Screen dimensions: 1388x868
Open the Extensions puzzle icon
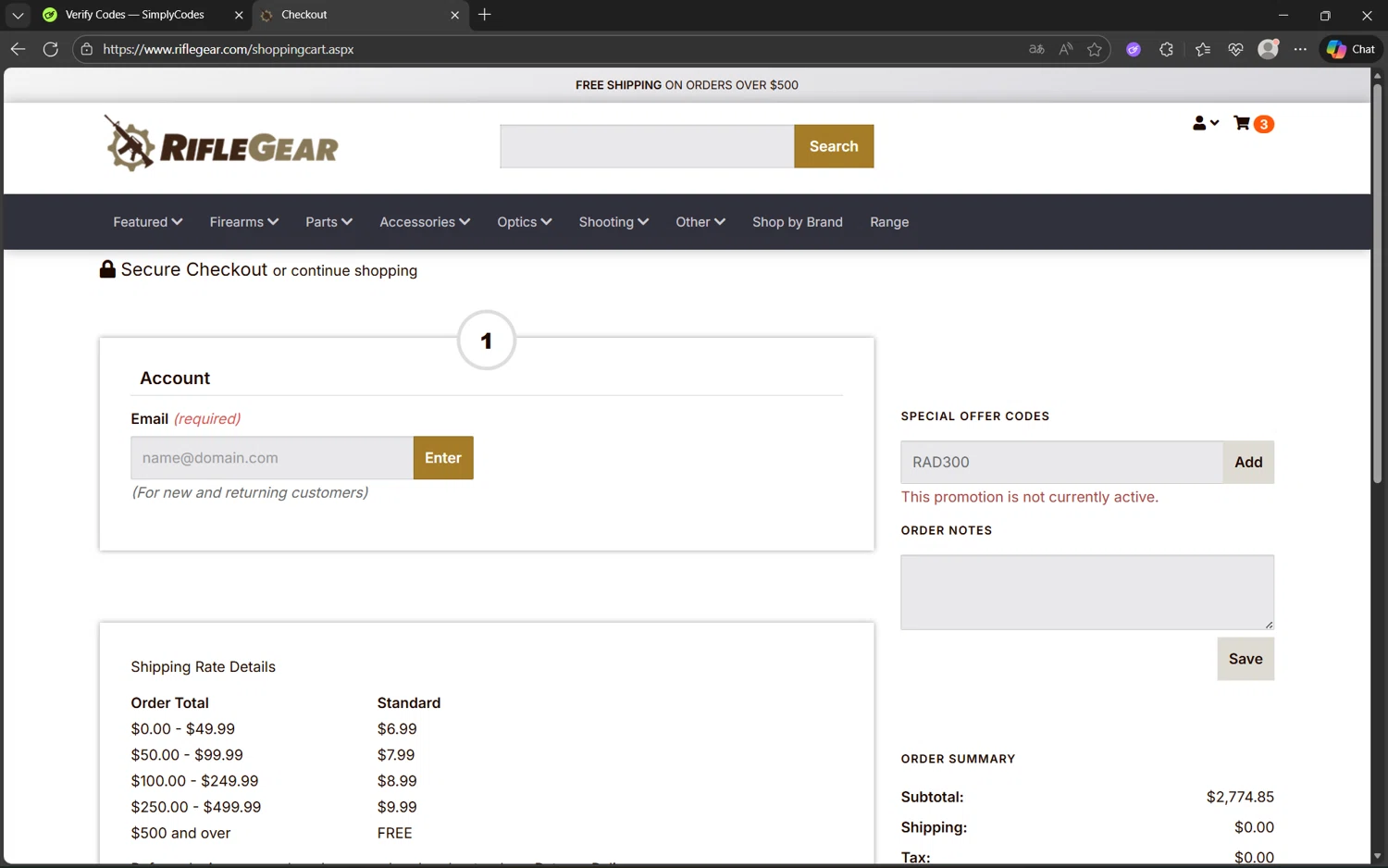(1166, 49)
